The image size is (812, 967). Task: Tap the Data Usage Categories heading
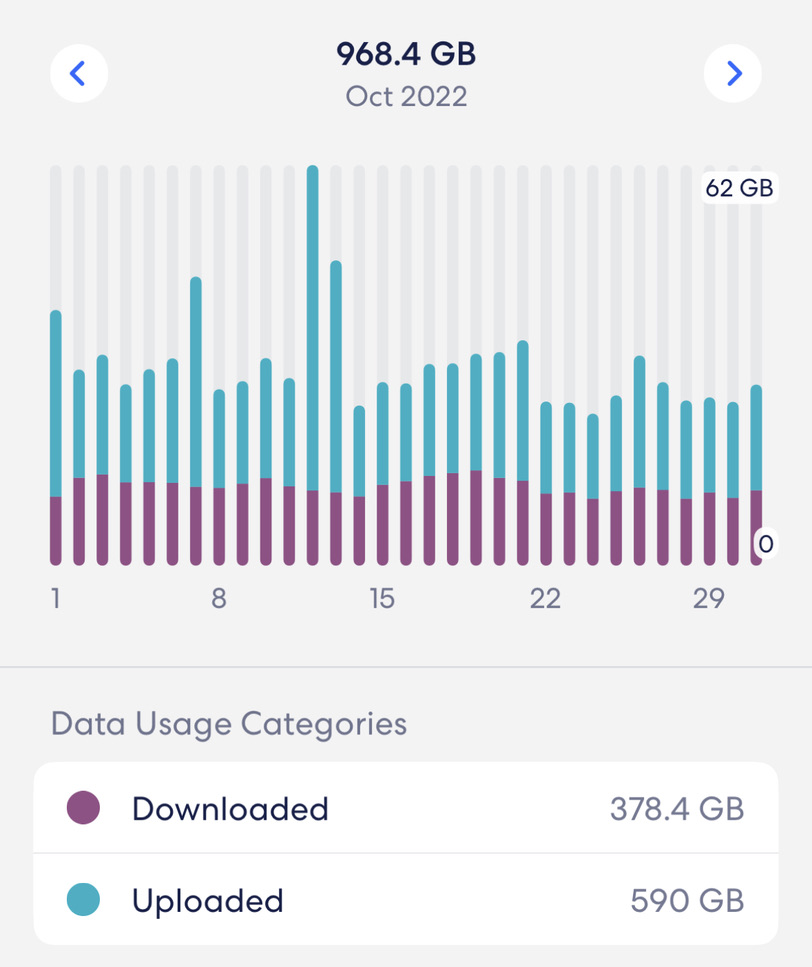pyautogui.click(x=229, y=723)
